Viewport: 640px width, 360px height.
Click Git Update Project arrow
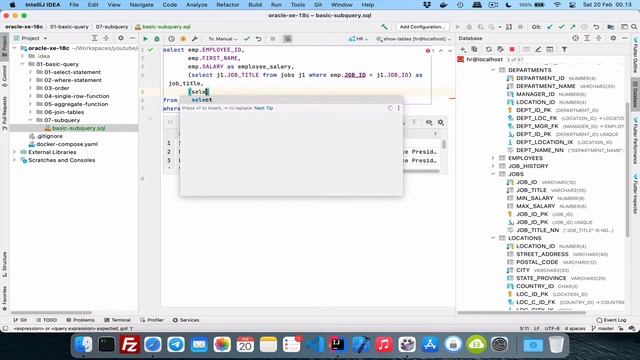[x=550, y=27]
